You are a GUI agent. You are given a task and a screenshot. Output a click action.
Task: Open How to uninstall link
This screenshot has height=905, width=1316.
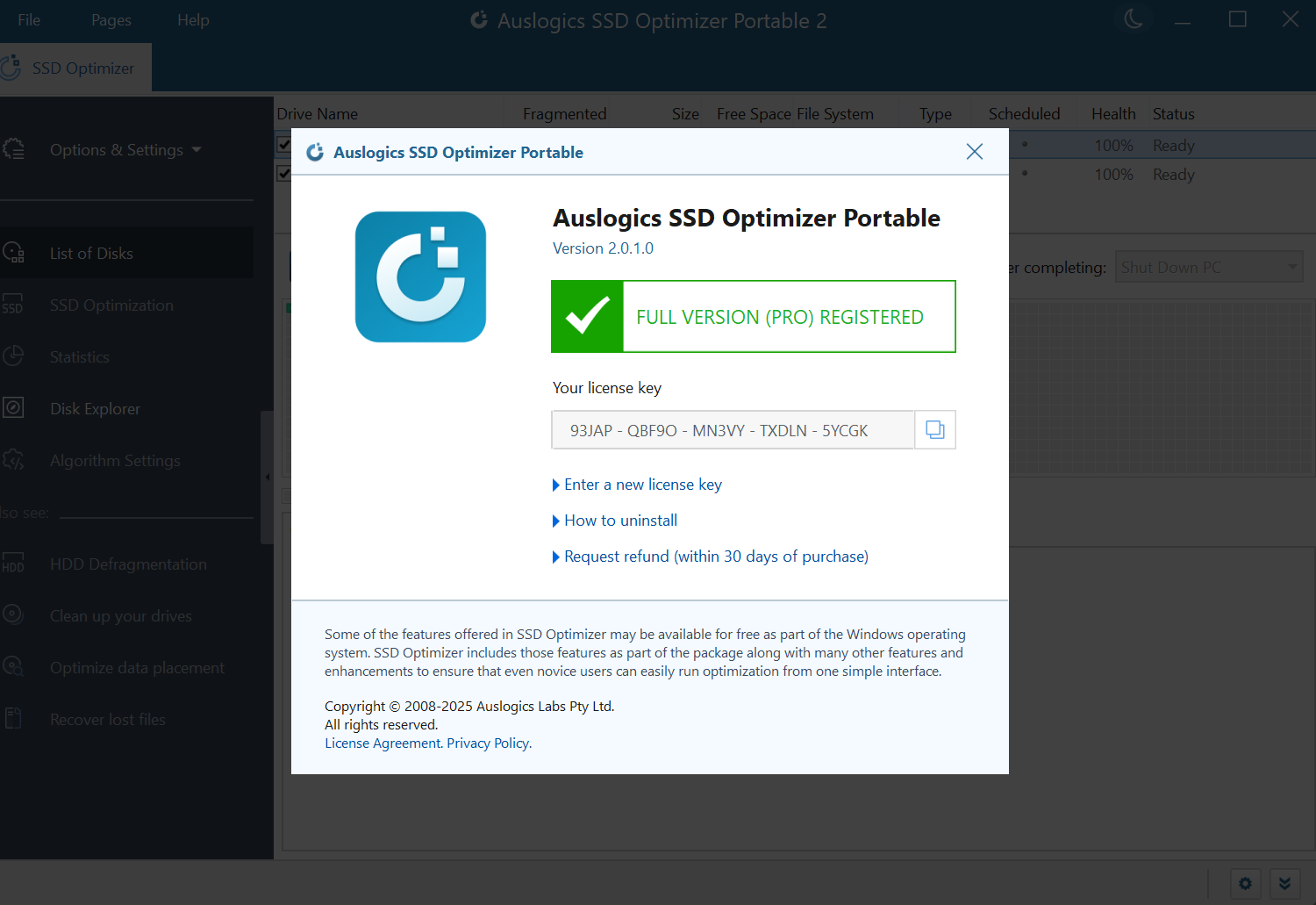(x=621, y=521)
